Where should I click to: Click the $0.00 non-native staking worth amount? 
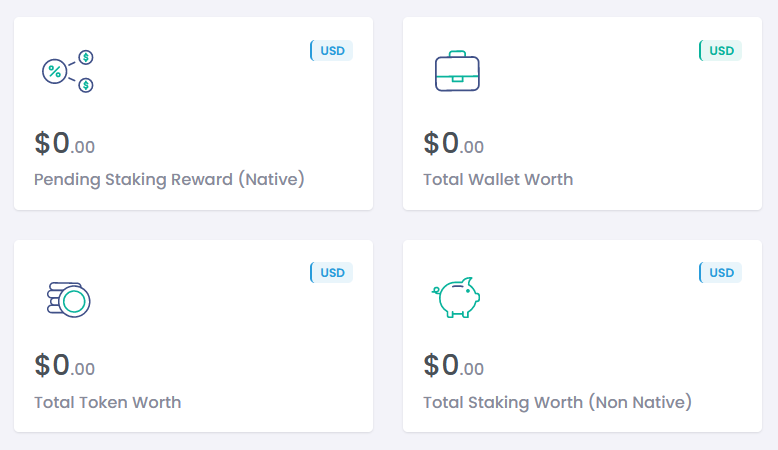[x=453, y=366]
